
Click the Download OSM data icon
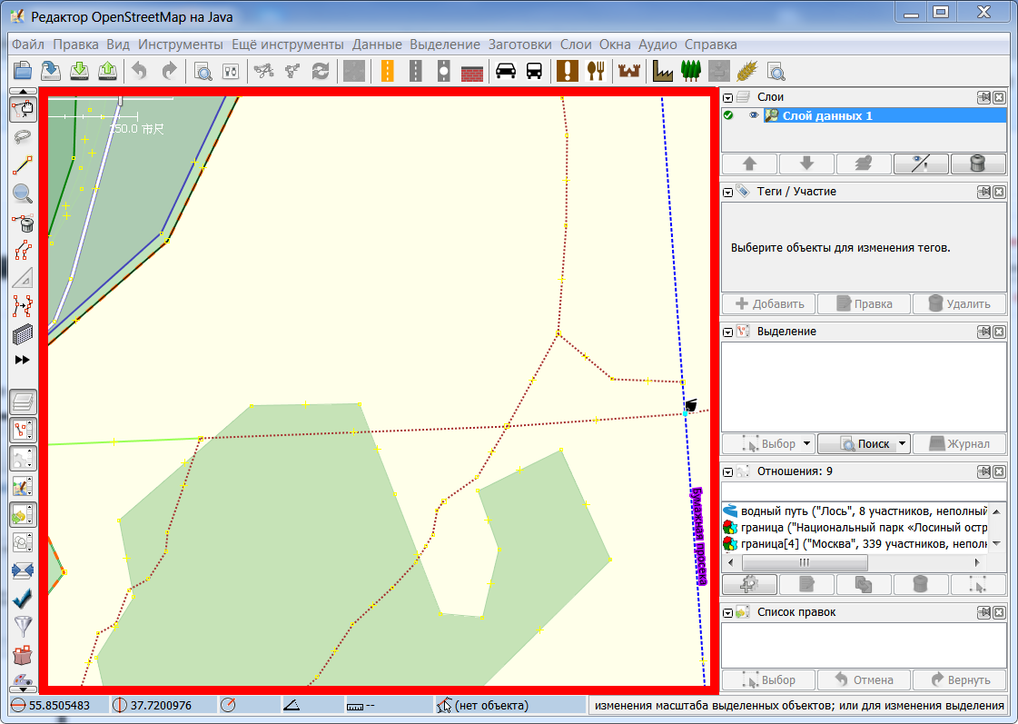pos(80,71)
